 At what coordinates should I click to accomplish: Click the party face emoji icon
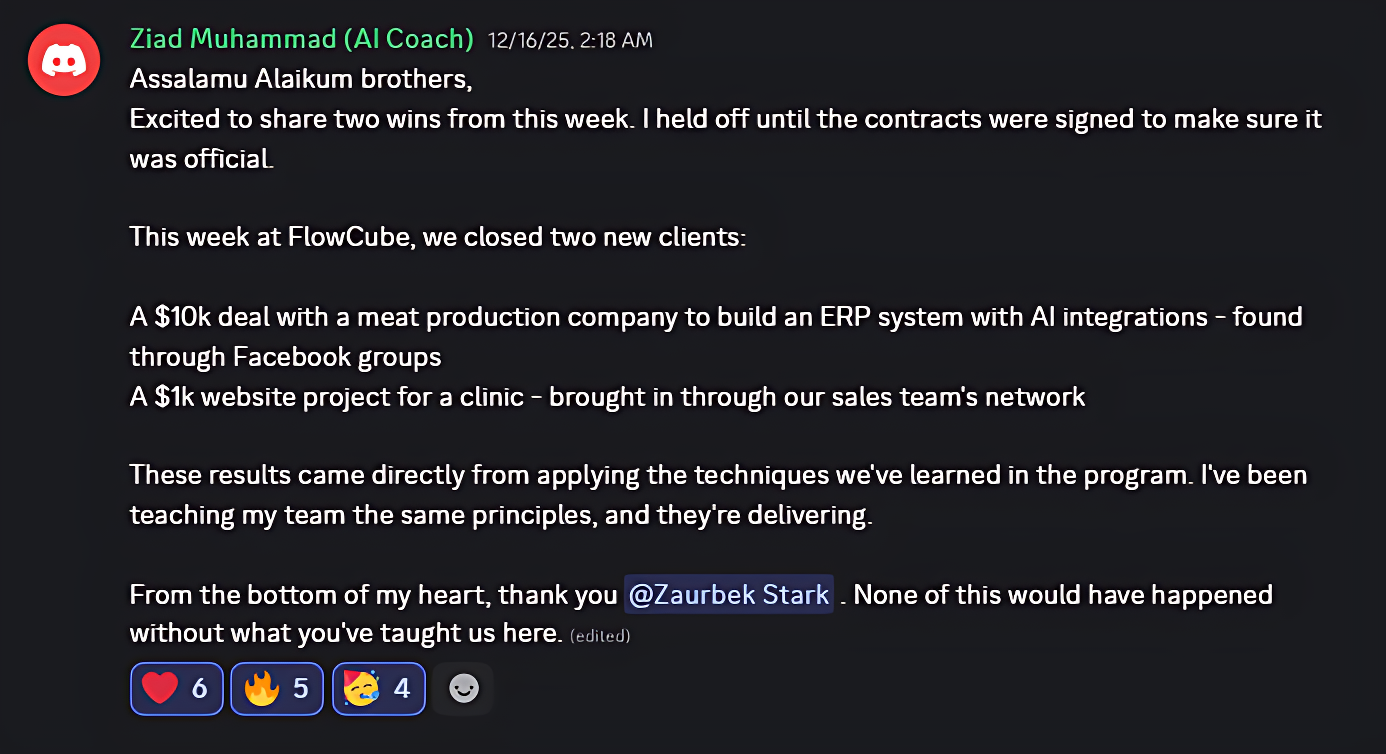361,688
